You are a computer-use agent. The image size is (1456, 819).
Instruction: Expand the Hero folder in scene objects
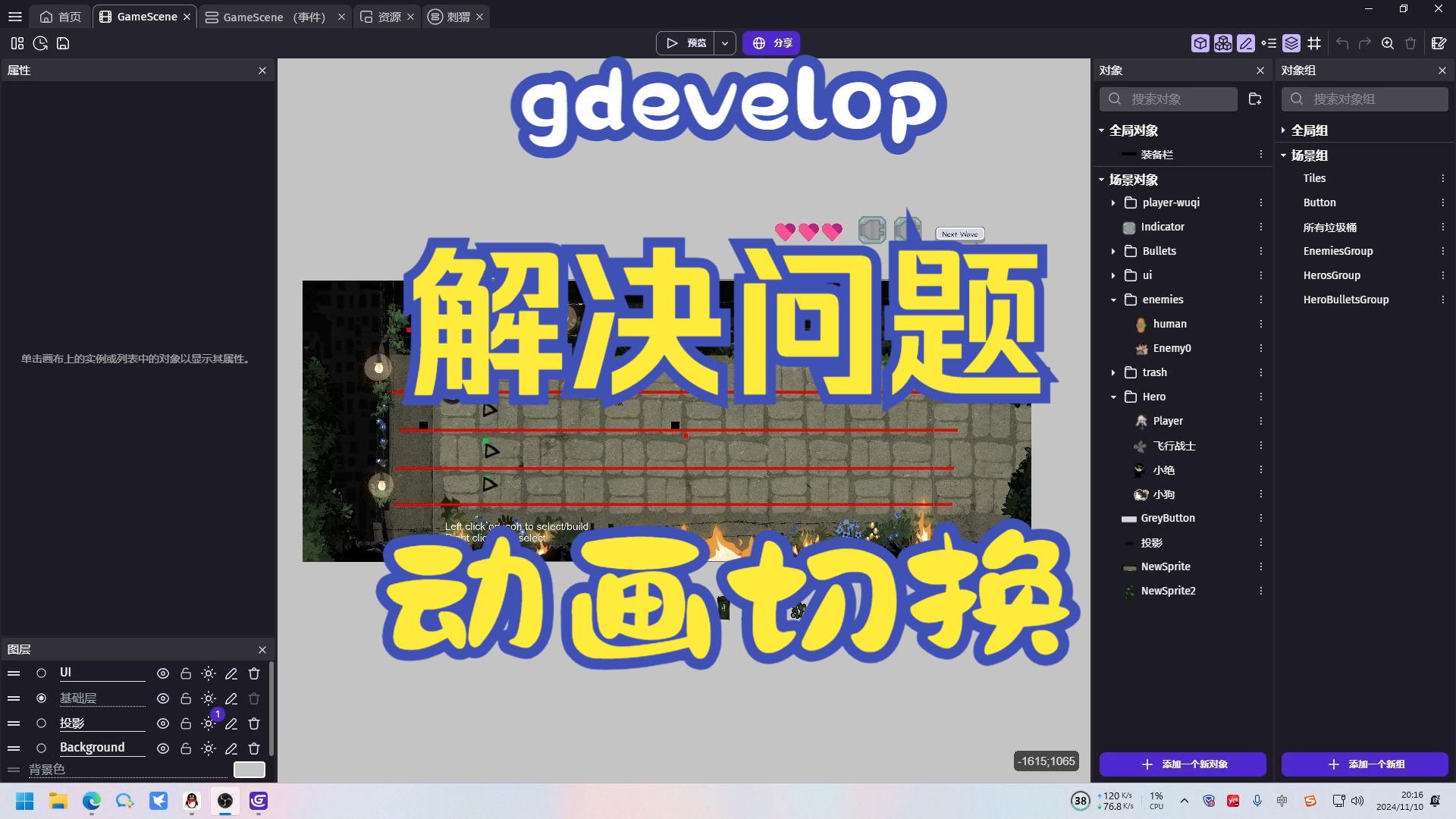(x=1114, y=396)
